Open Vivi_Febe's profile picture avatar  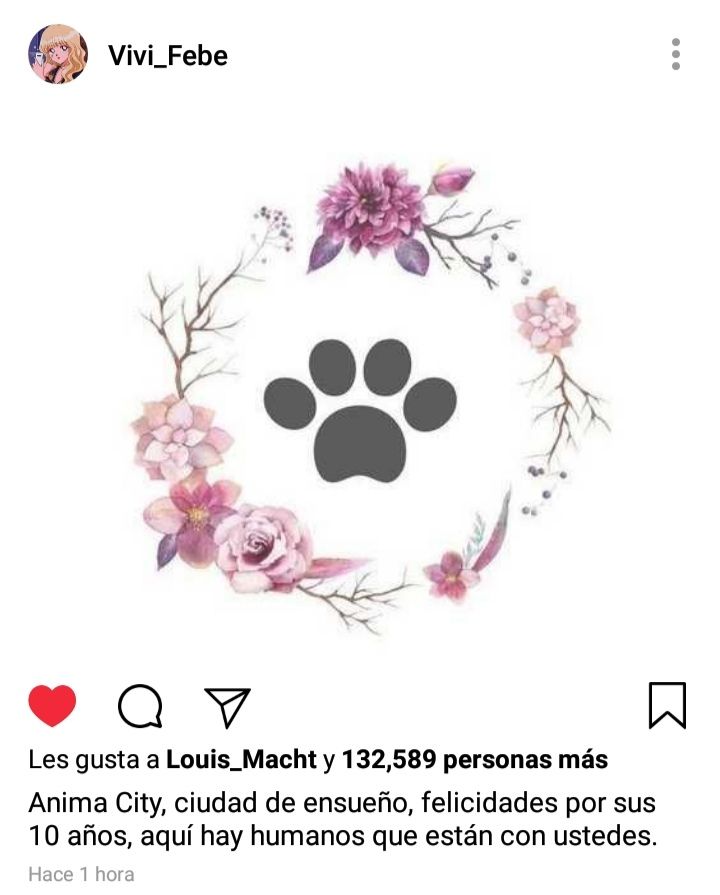pyautogui.click(x=58, y=54)
